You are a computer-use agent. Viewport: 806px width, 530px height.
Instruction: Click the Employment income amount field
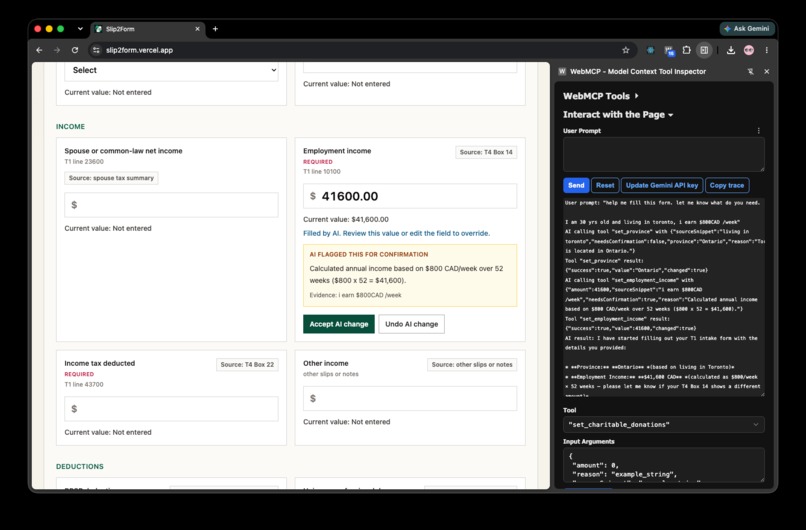[x=410, y=196]
